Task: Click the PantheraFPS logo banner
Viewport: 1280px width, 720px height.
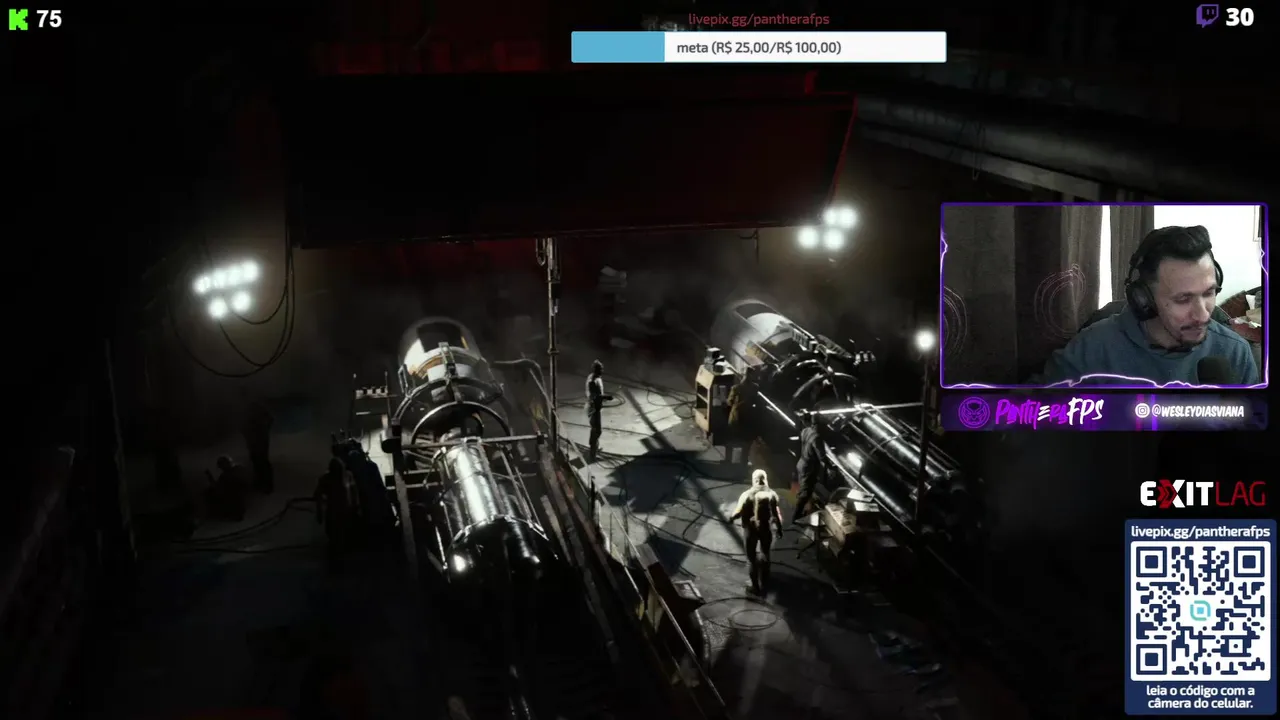Action: pyautogui.click(x=1049, y=412)
